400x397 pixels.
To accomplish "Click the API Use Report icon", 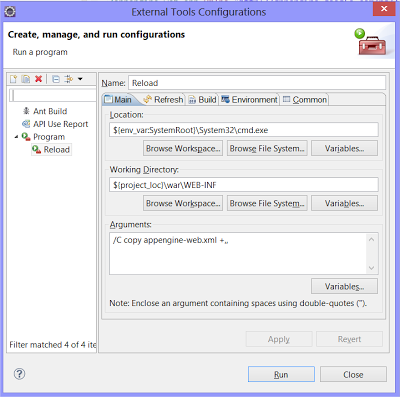I will tap(26, 124).
